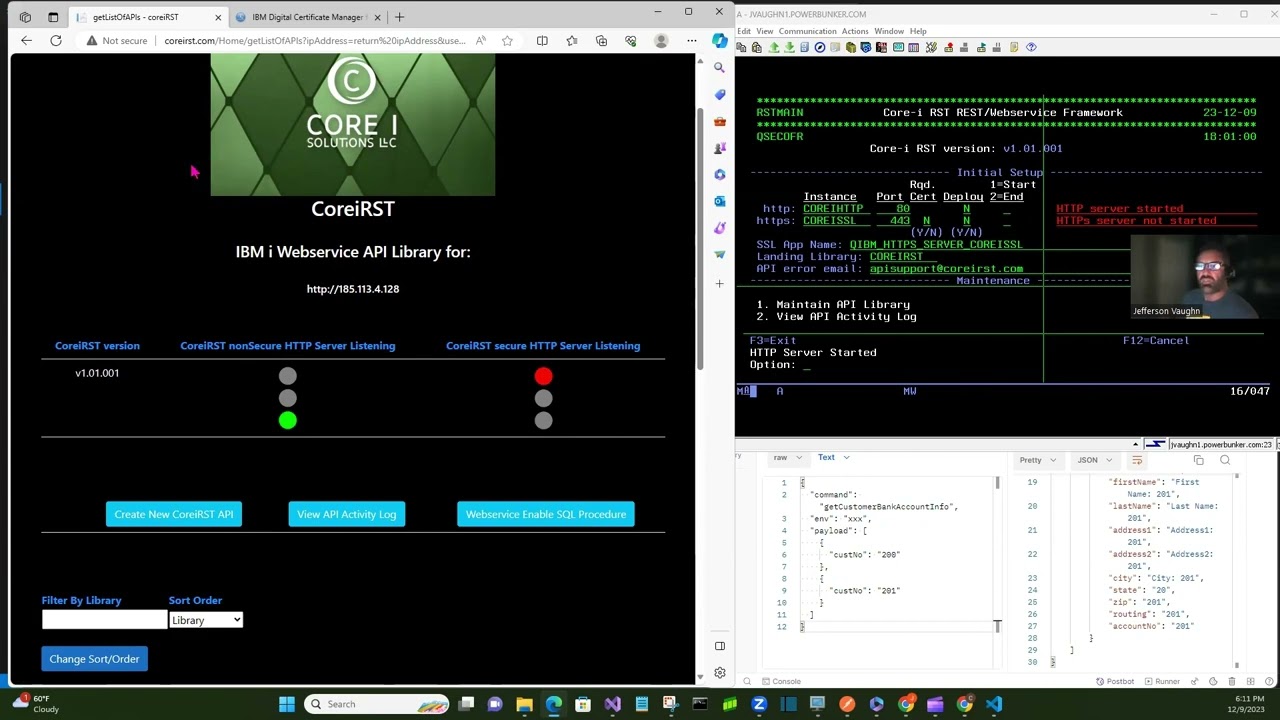Open File Explorer from the taskbar
Viewport: 1280px width, 720px height.
[x=524, y=704]
